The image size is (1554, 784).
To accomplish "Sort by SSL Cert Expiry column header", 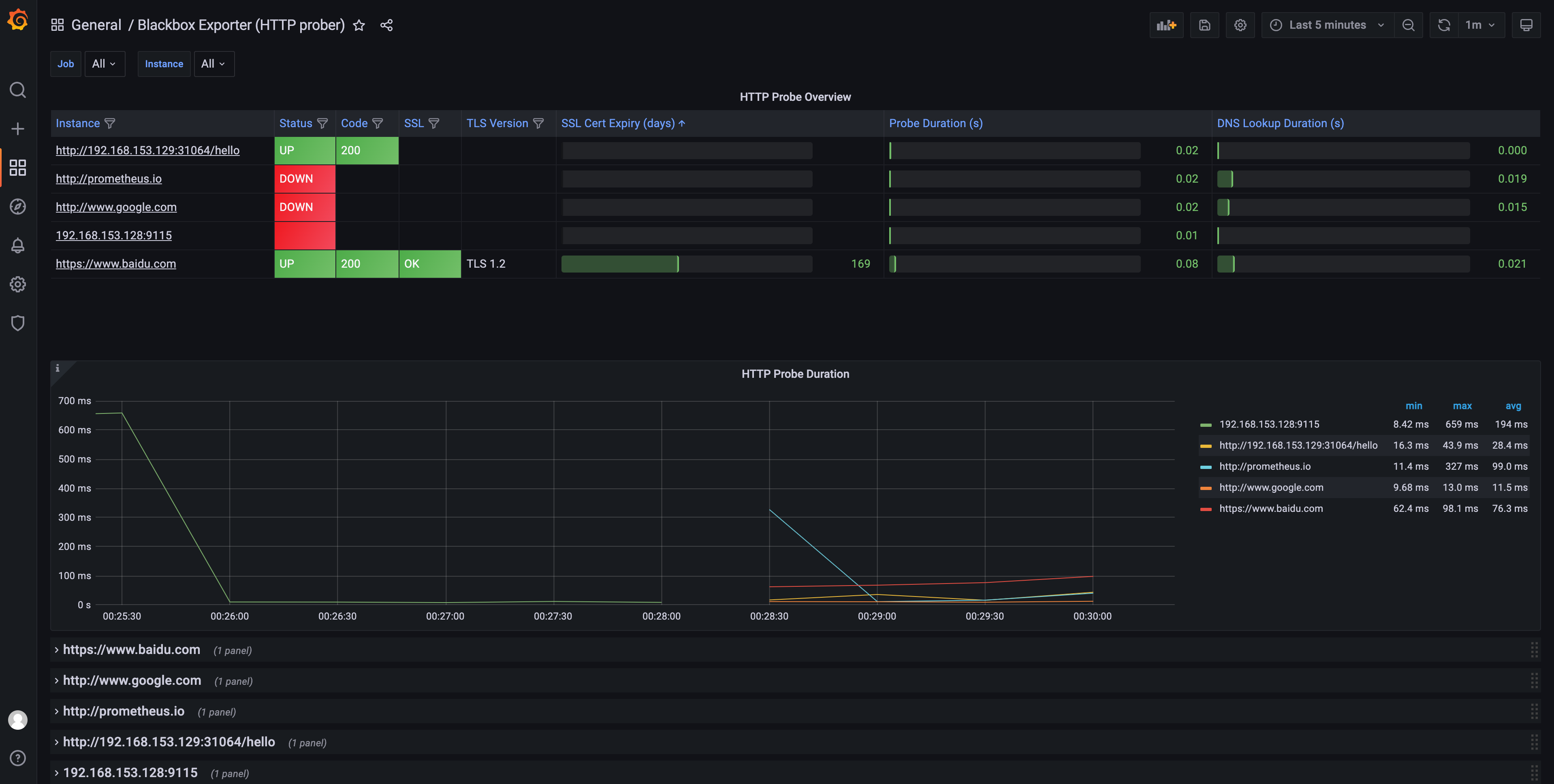I will 617,124.
